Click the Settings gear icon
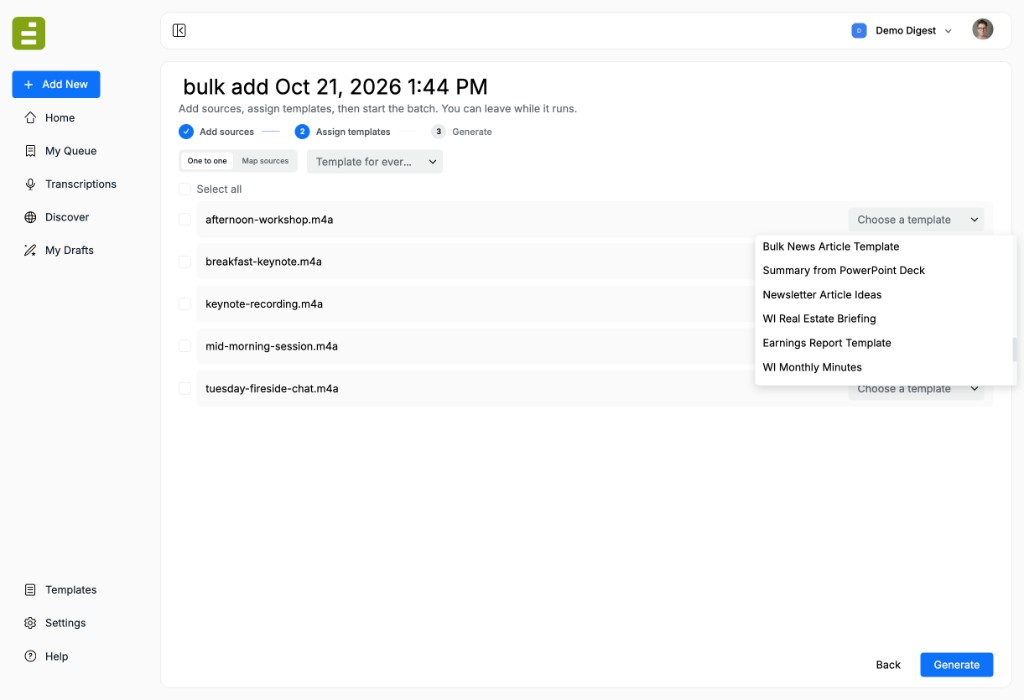Viewport: 1024px width, 700px height. pyautogui.click(x=30, y=623)
